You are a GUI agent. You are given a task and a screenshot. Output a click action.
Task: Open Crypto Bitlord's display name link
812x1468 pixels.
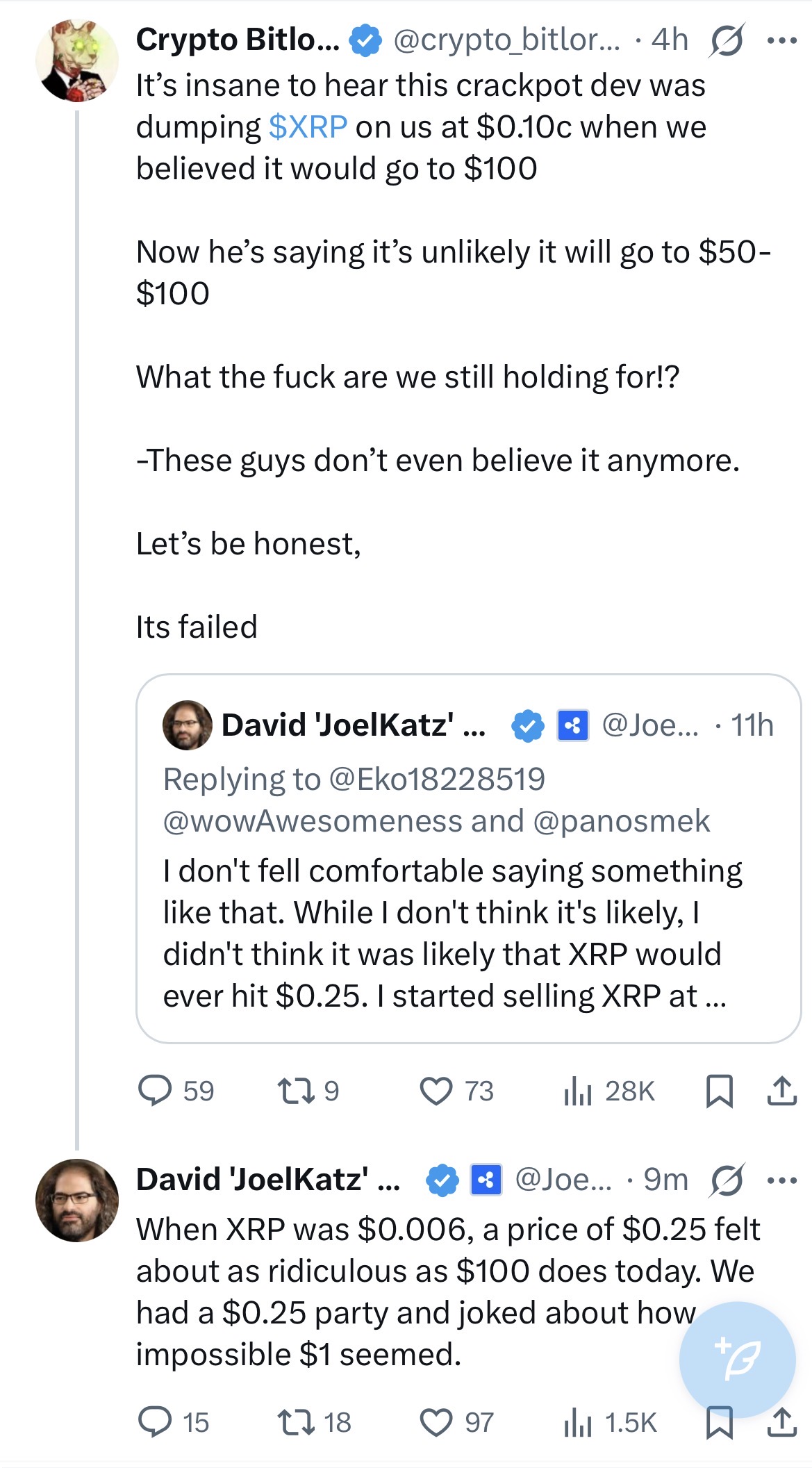coord(238,40)
